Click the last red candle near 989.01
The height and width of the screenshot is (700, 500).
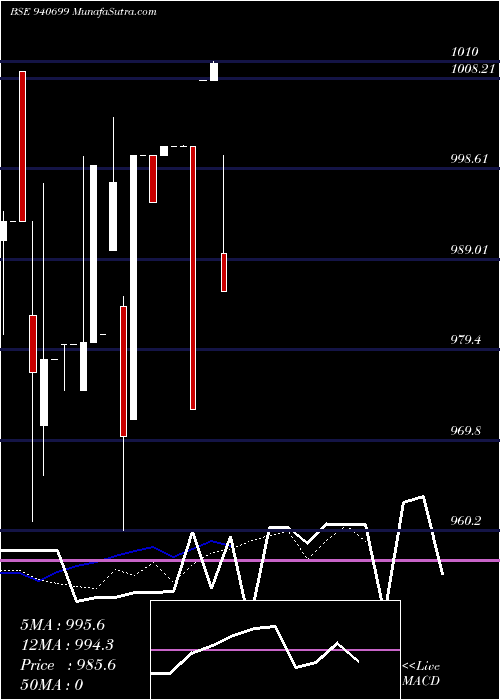point(224,272)
